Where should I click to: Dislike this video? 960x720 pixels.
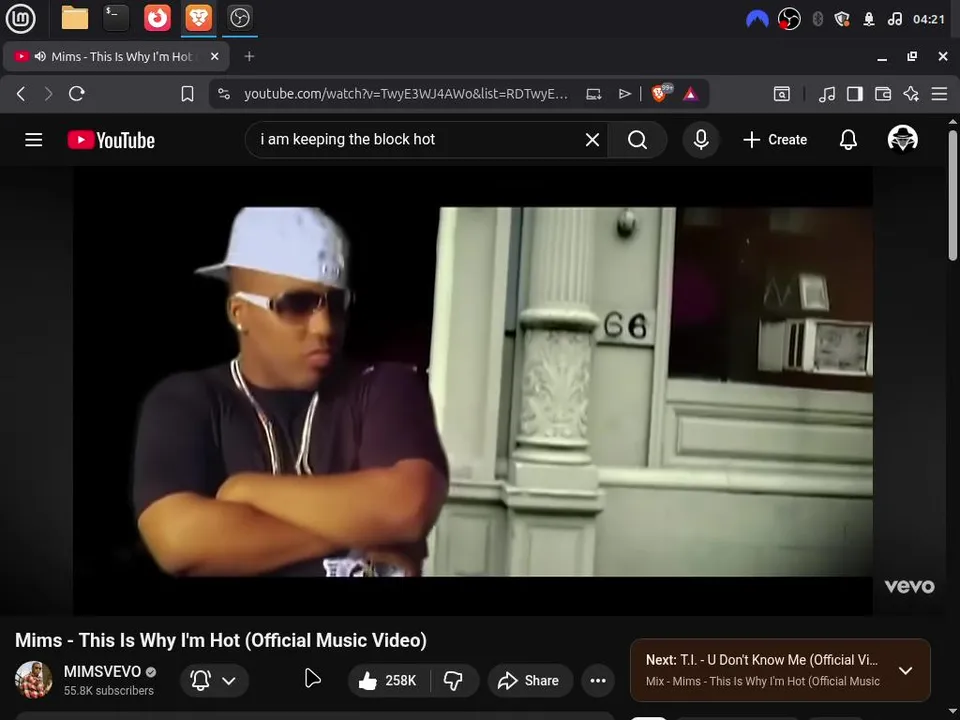(454, 680)
